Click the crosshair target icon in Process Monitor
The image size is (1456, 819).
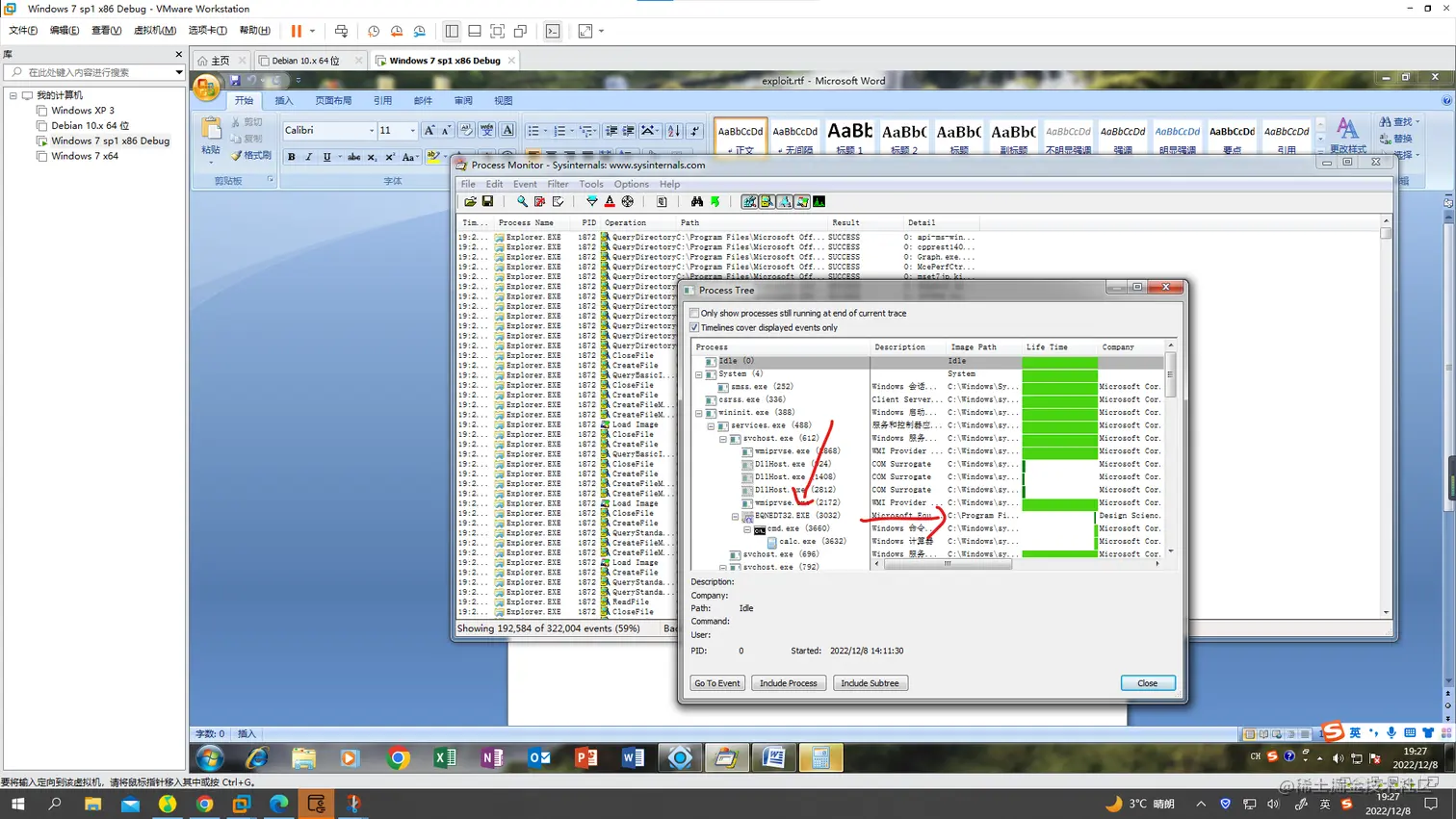coord(628,202)
